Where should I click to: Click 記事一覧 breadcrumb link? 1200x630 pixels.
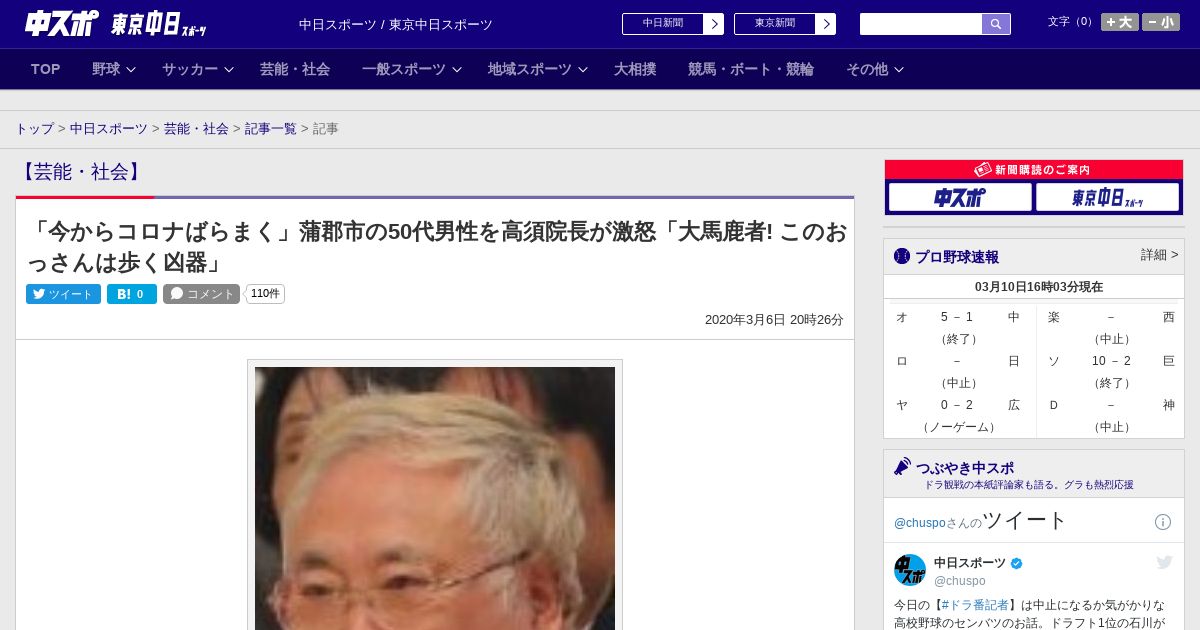(x=271, y=129)
